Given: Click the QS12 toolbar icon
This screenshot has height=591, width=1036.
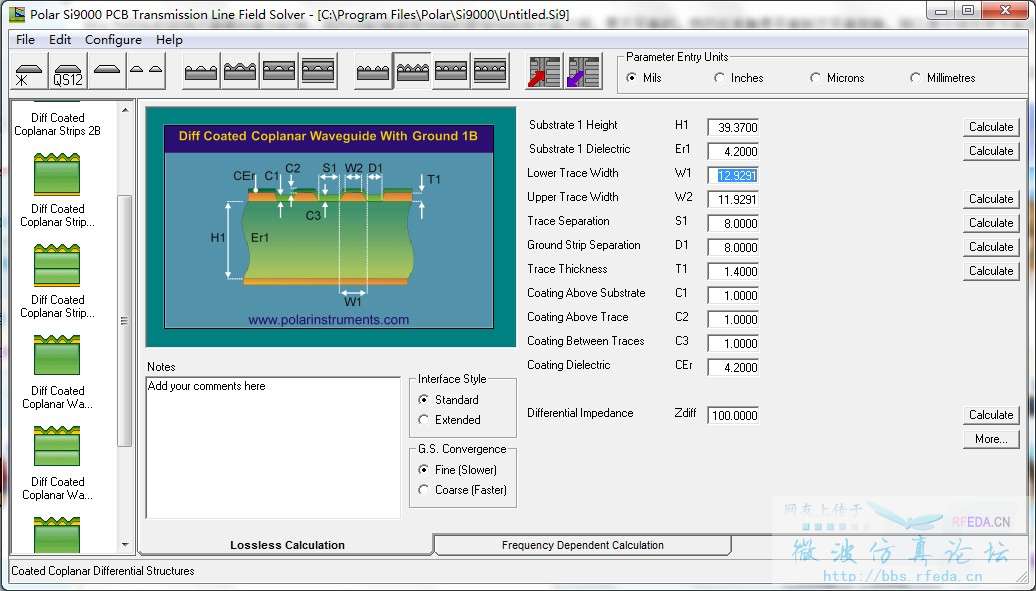Looking at the screenshot, I should tap(68, 72).
